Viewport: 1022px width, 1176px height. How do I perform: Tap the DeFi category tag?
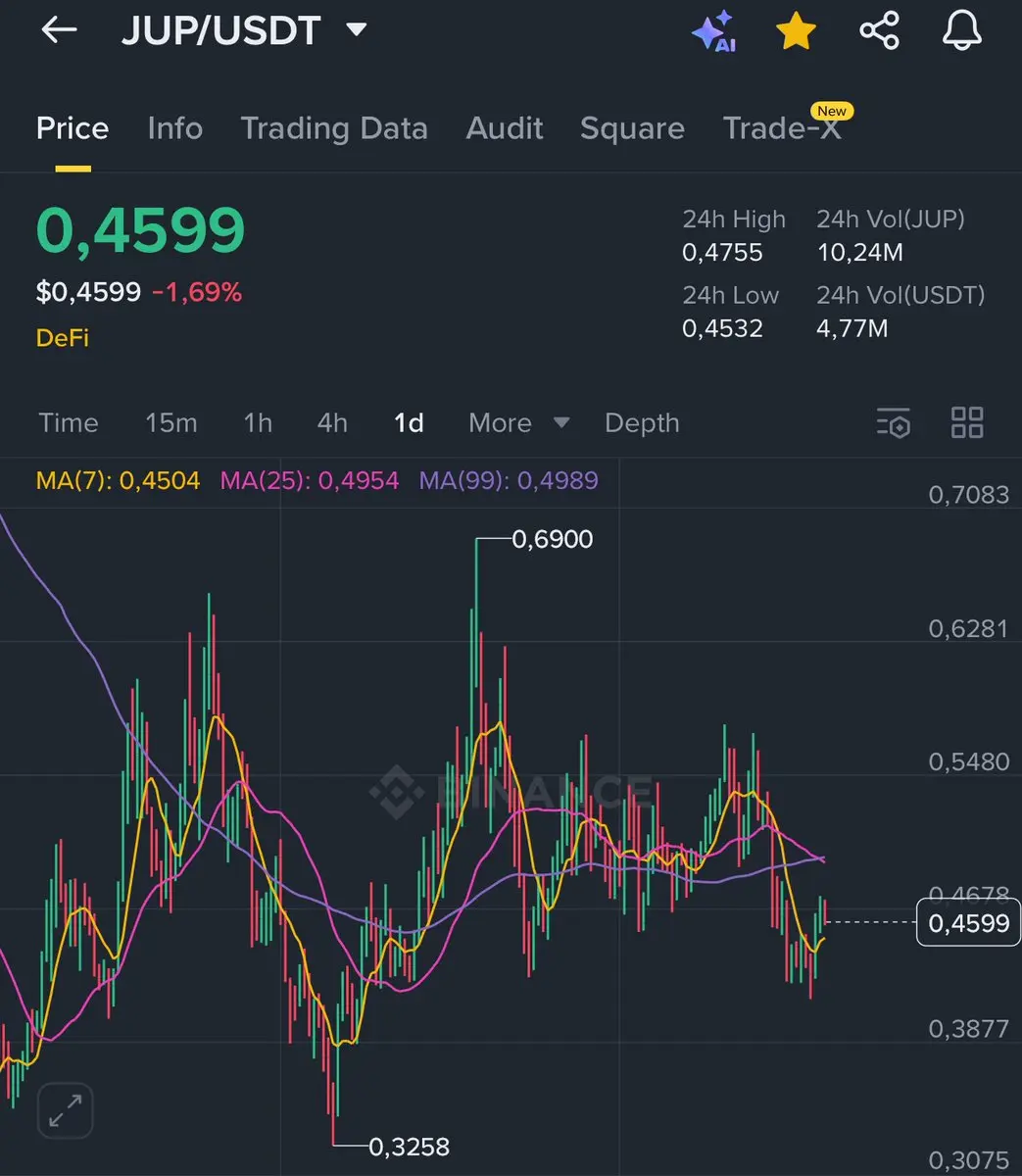tap(63, 338)
